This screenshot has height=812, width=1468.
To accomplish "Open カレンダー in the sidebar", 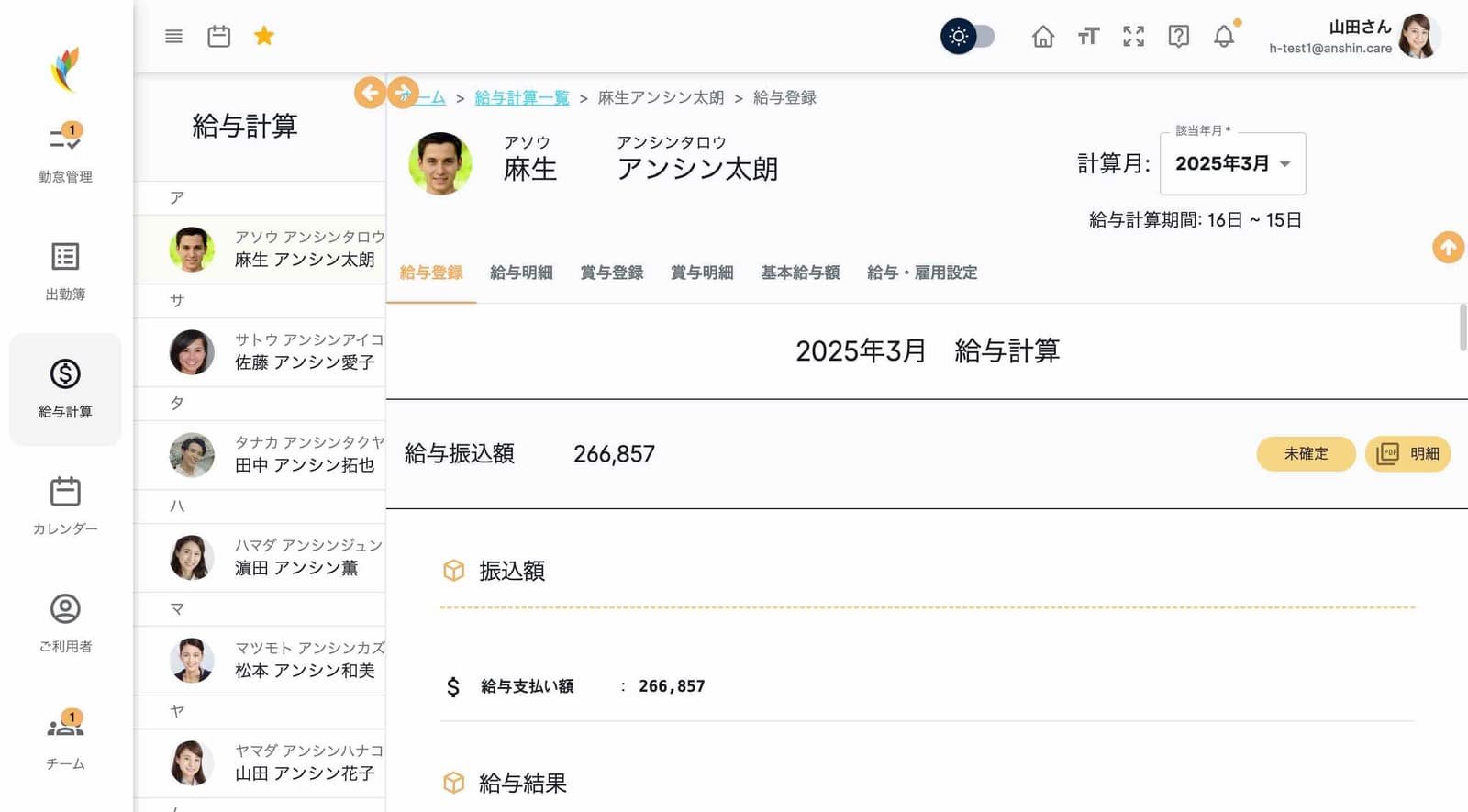I will 65,506.
